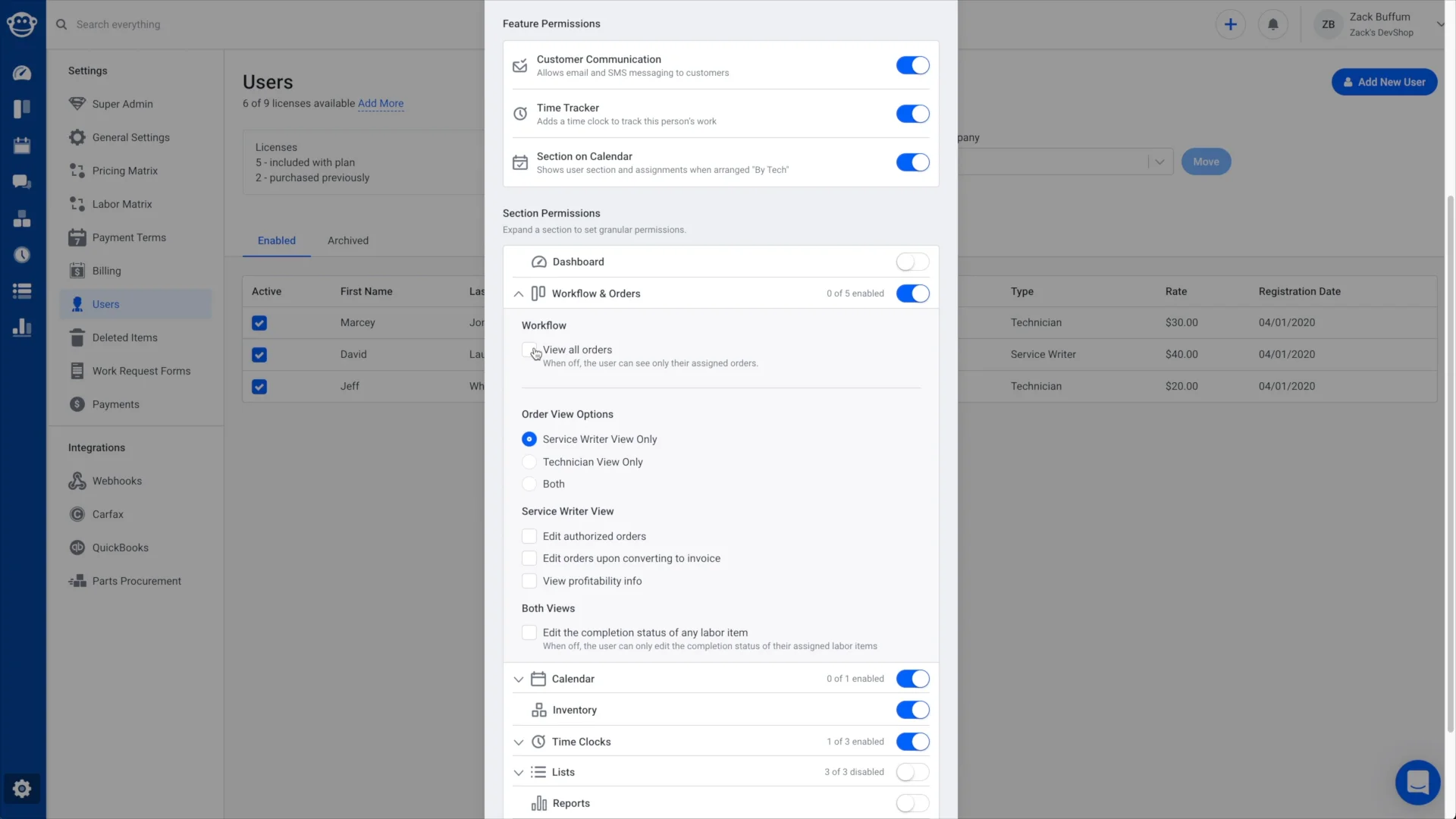Click the app monkey logo at top left
The image size is (1456, 819).
pos(22,24)
